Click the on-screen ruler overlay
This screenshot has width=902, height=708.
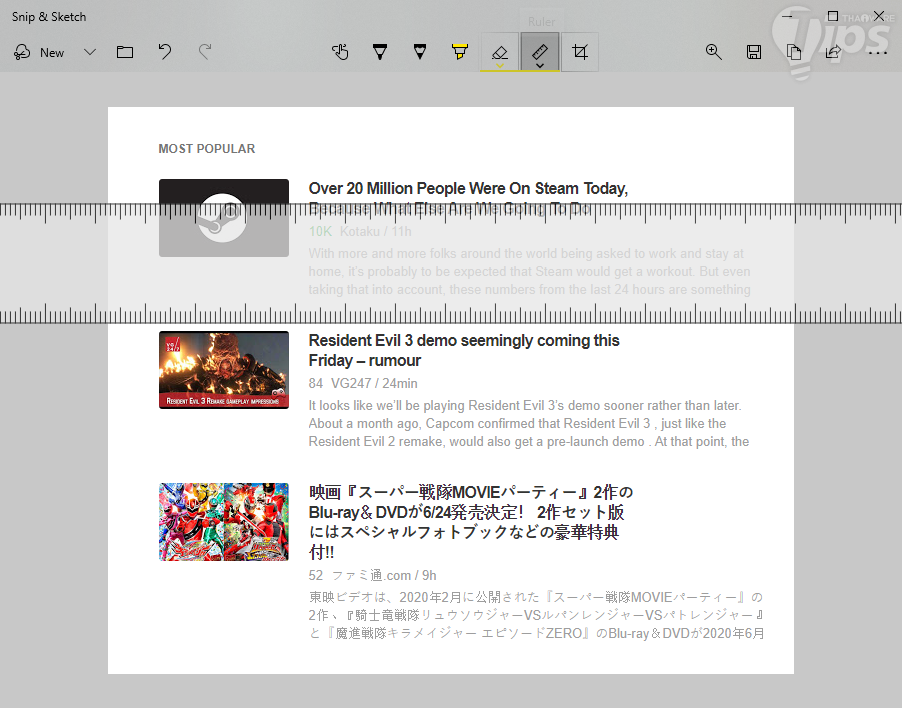(x=451, y=263)
